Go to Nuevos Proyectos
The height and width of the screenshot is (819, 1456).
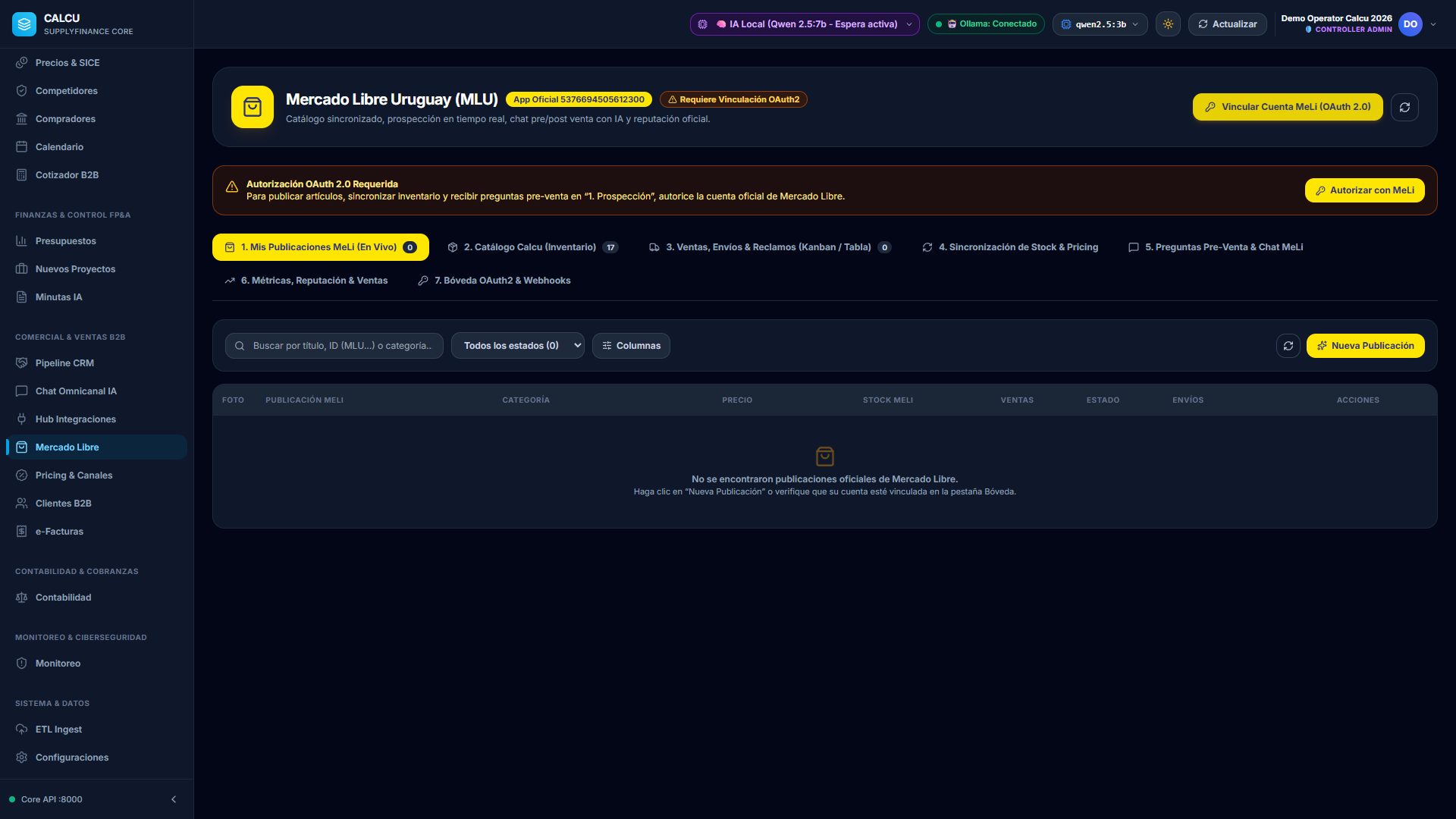pos(96,269)
